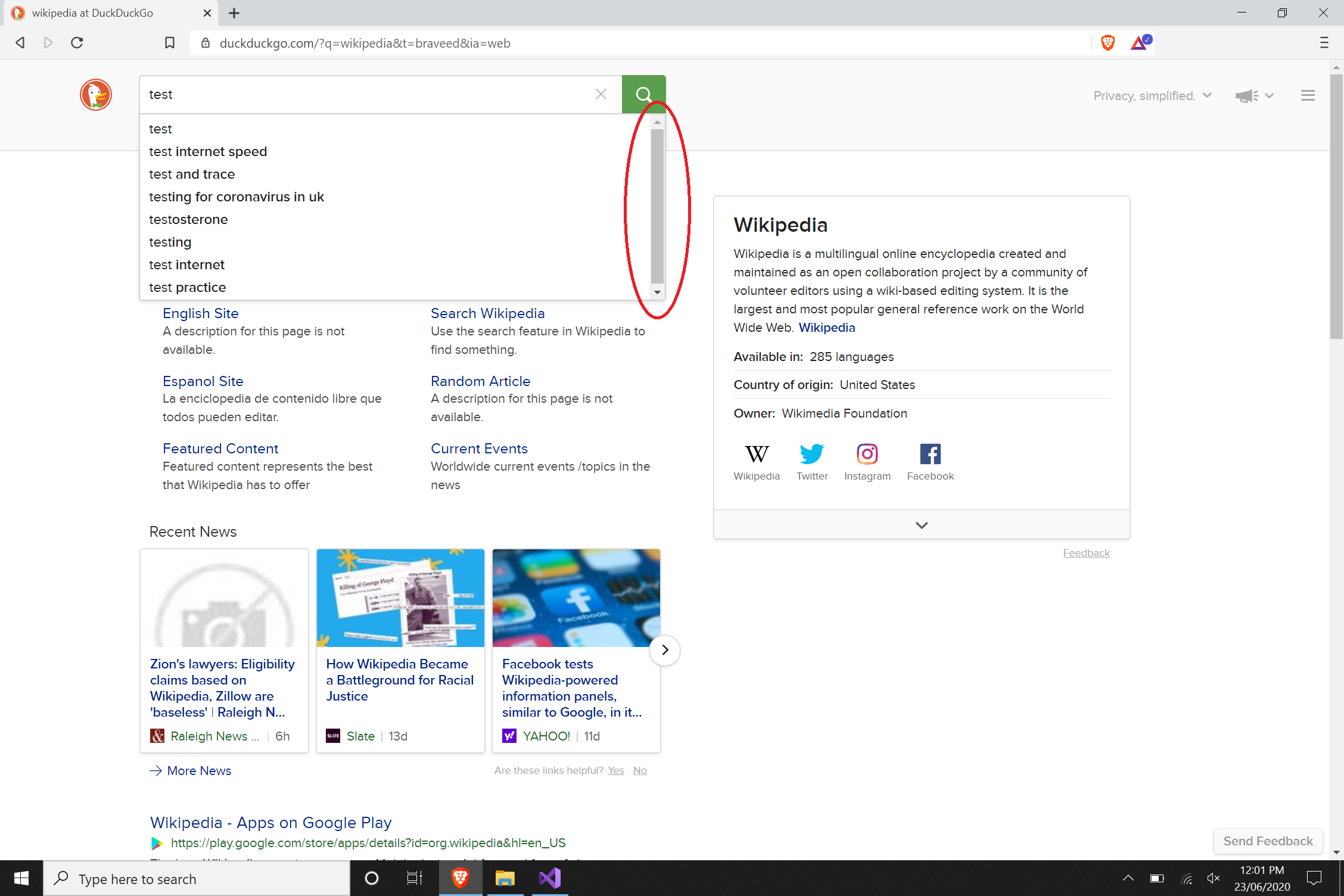The height and width of the screenshot is (896, 1344).
Task: Mark the links helpful by clicking Yes
Action: (615, 770)
